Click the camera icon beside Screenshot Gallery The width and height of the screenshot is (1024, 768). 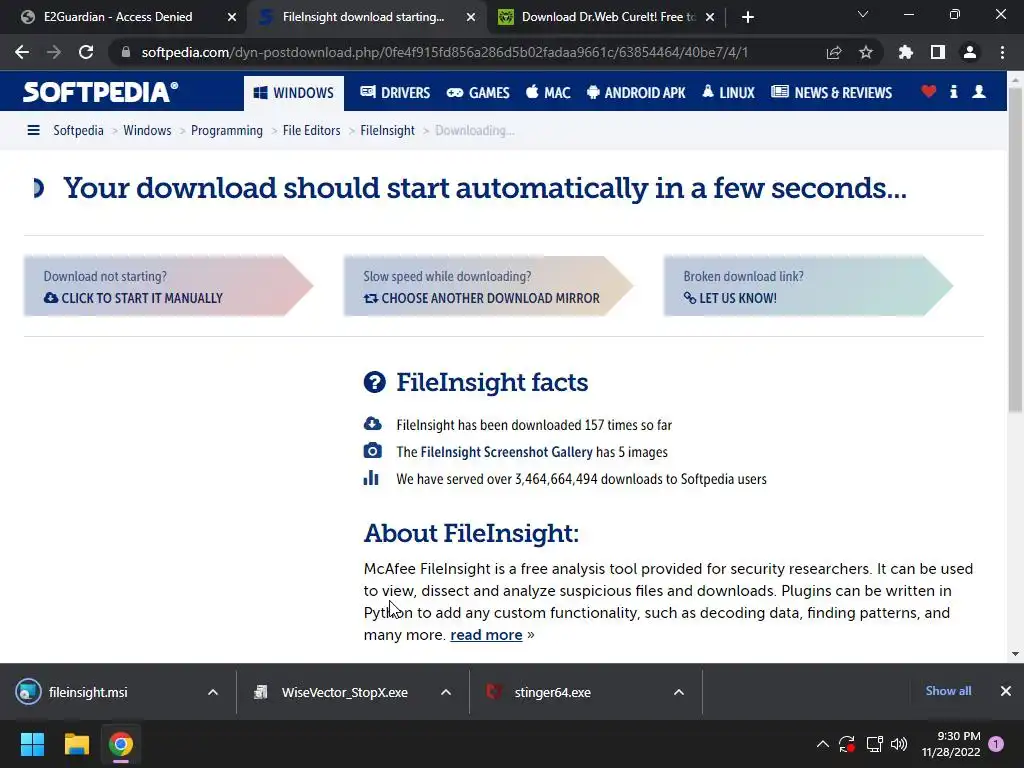[372, 451]
